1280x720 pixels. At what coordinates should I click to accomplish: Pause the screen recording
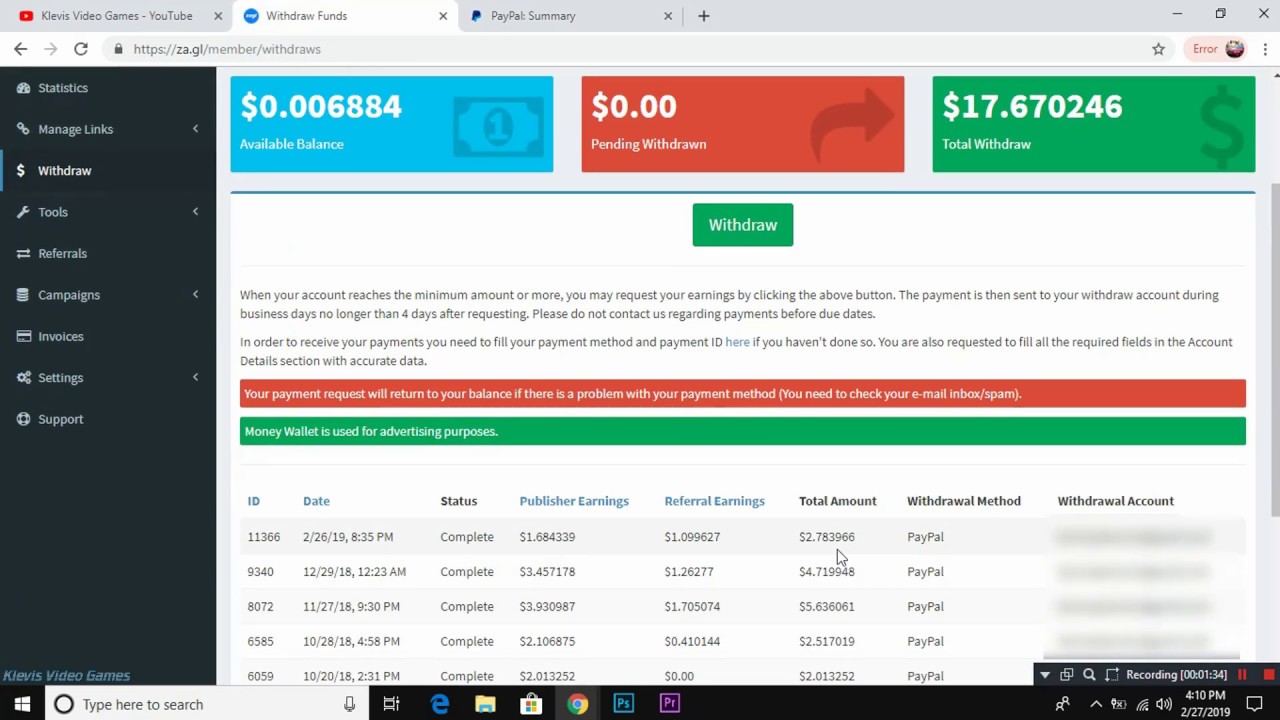click(1243, 675)
